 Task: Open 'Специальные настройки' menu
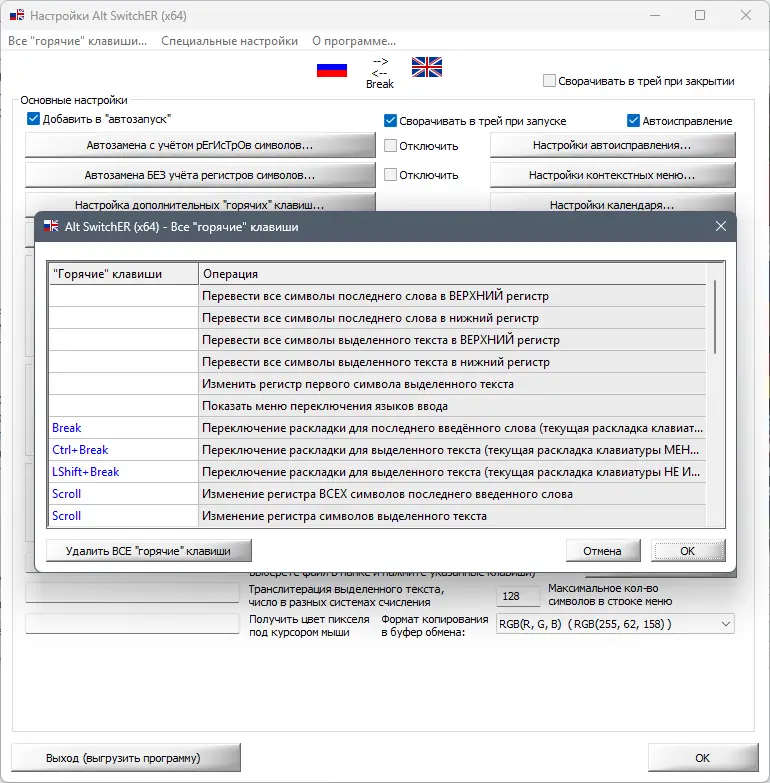tap(229, 41)
